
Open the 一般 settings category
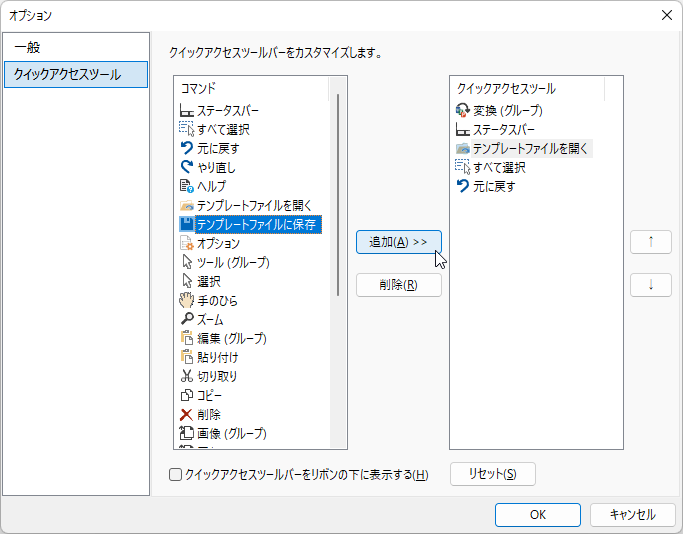pyautogui.click(x=76, y=47)
